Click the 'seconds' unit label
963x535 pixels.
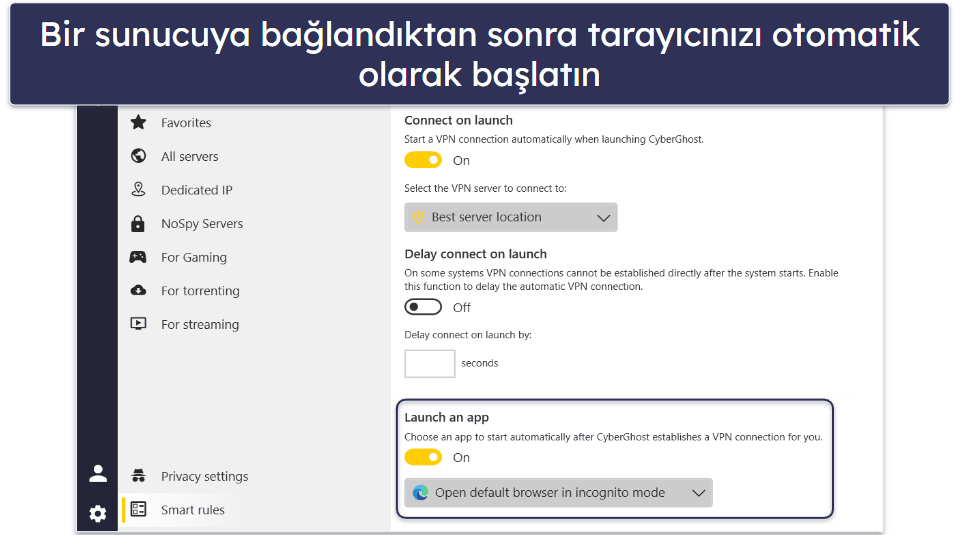pos(480,363)
